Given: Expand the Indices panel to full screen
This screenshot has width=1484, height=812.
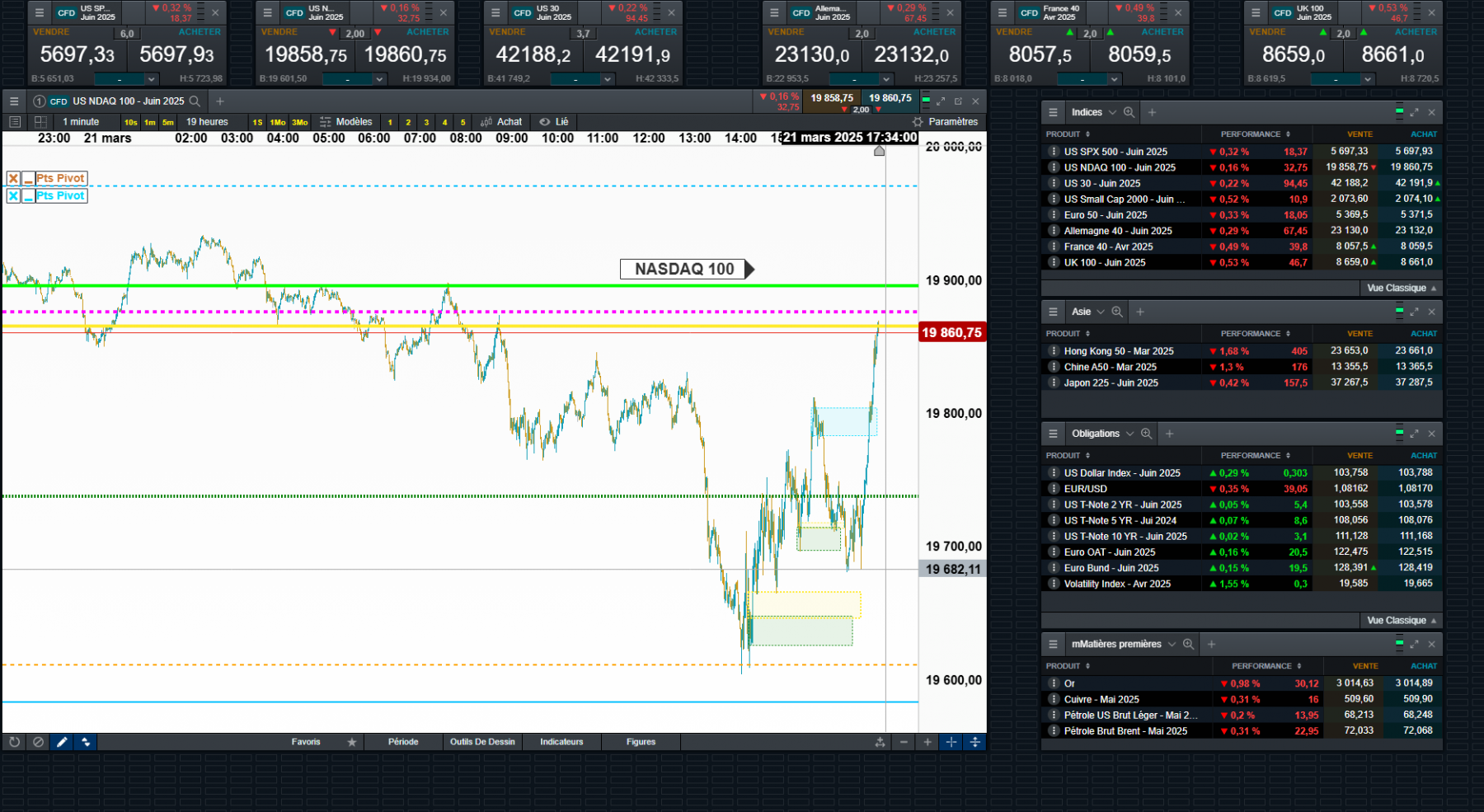Looking at the screenshot, I should click(x=1415, y=112).
